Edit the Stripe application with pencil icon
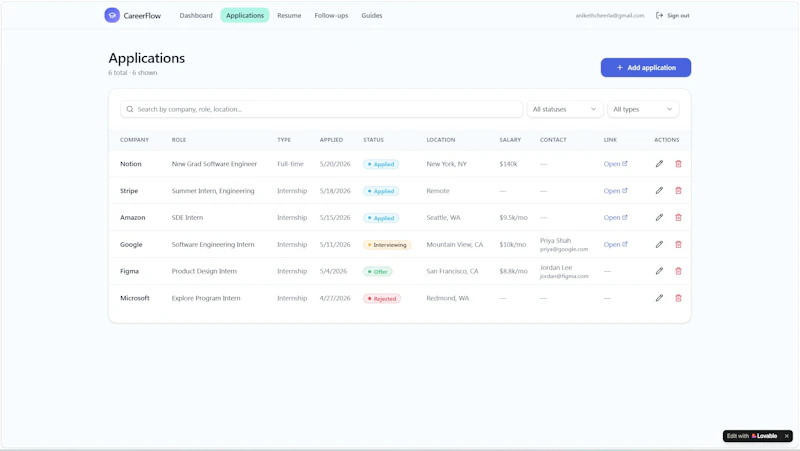This screenshot has width=800, height=451. click(x=659, y=190)
